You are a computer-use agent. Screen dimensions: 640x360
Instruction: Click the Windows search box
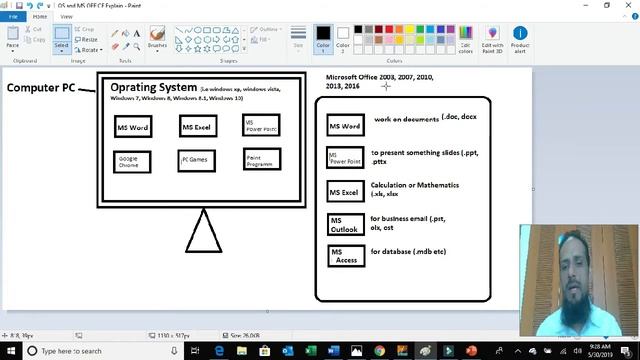[x=103, y=351]
